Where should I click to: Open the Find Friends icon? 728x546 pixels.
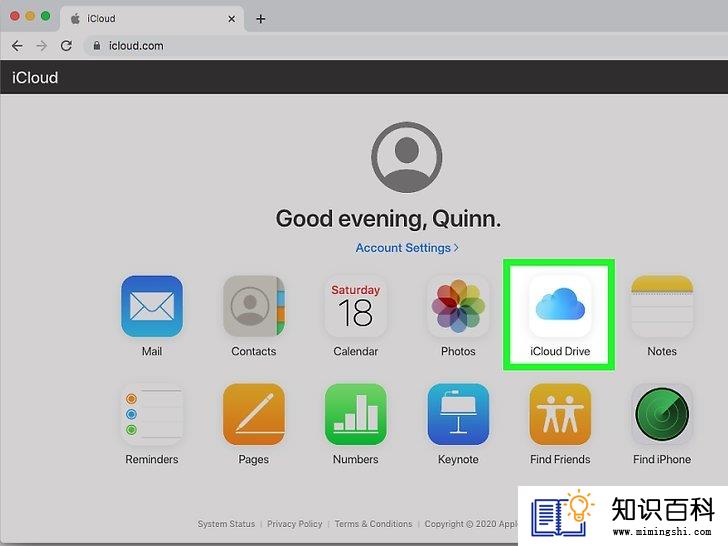[560, 414]
